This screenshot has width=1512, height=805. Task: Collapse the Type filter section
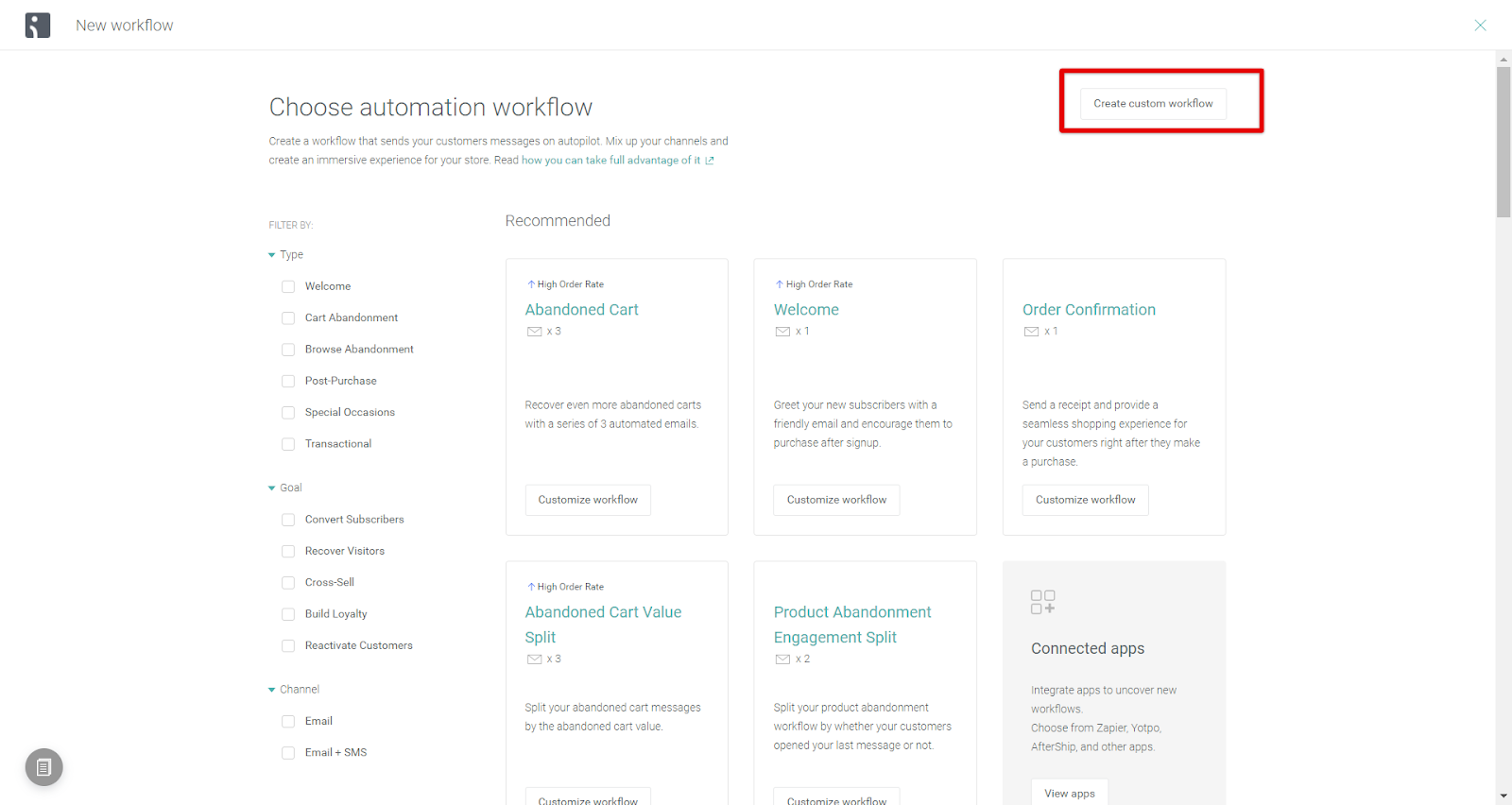(272, 255)
